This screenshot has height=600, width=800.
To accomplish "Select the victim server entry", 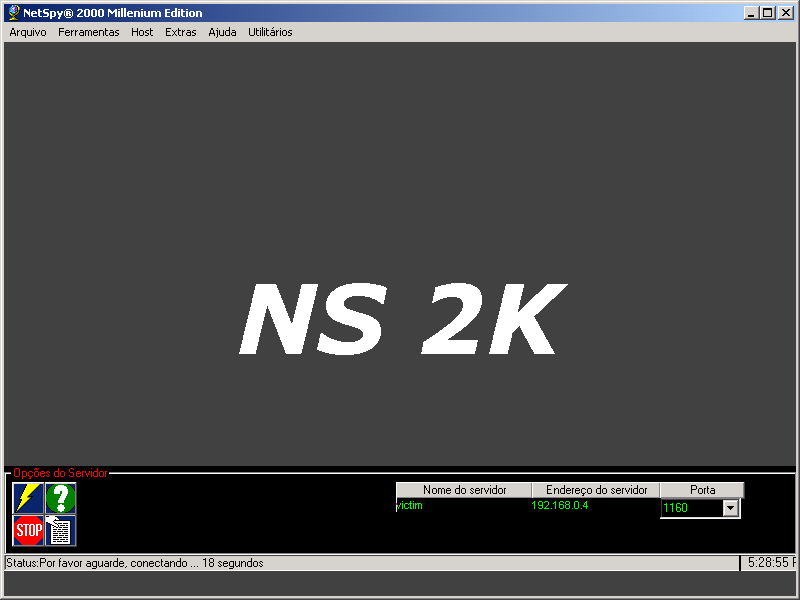I will tap(410, 506).
